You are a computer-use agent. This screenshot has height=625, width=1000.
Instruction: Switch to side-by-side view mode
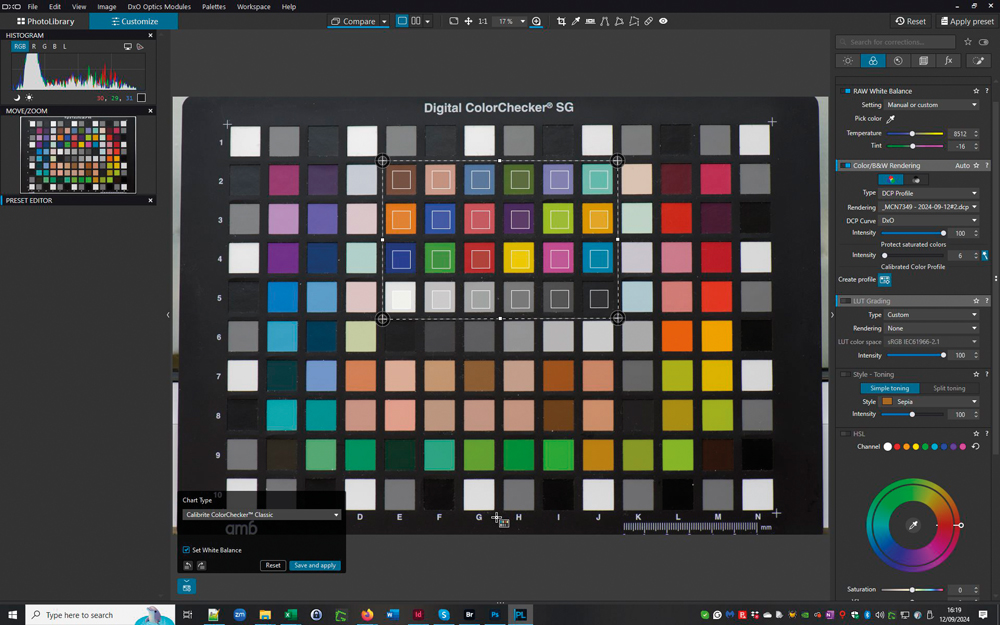[416, 21]
